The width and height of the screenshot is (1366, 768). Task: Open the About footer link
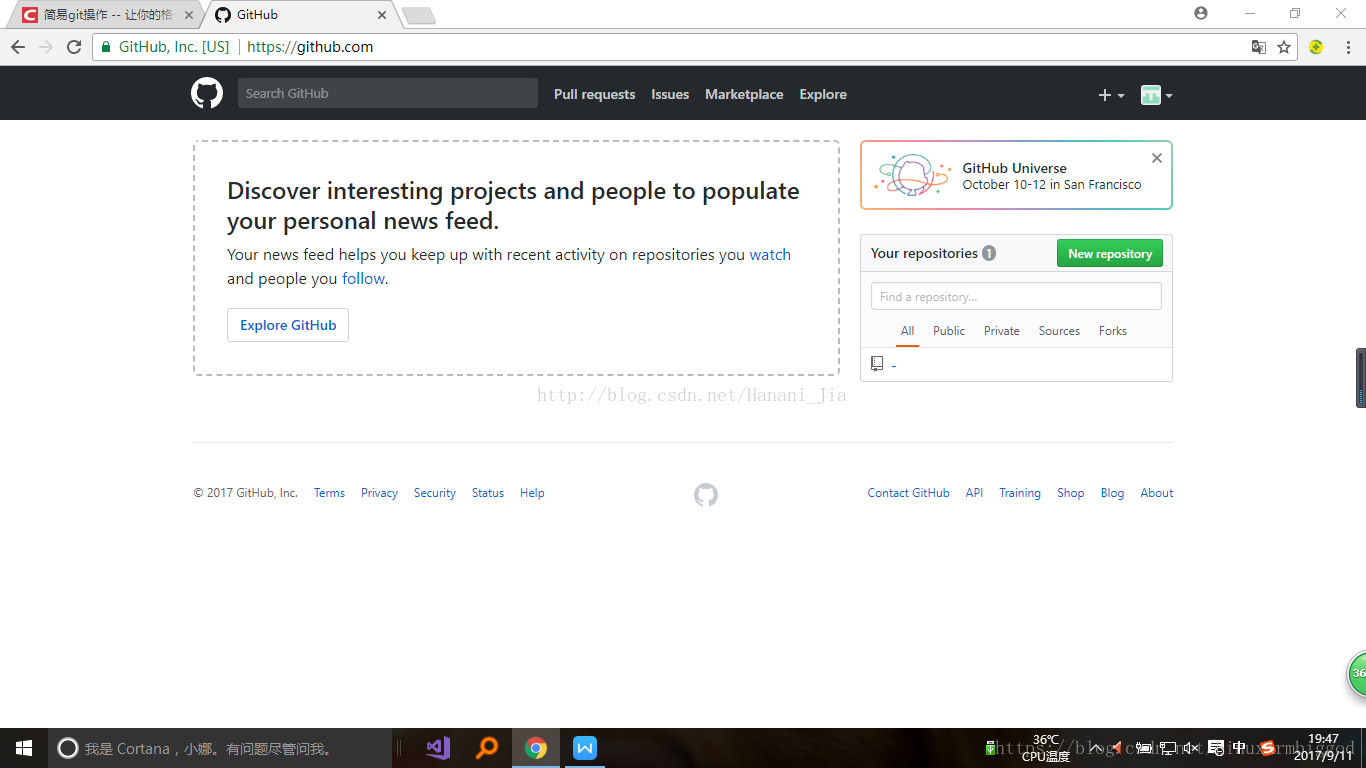pyautogui.click(x=1157, y=493)
